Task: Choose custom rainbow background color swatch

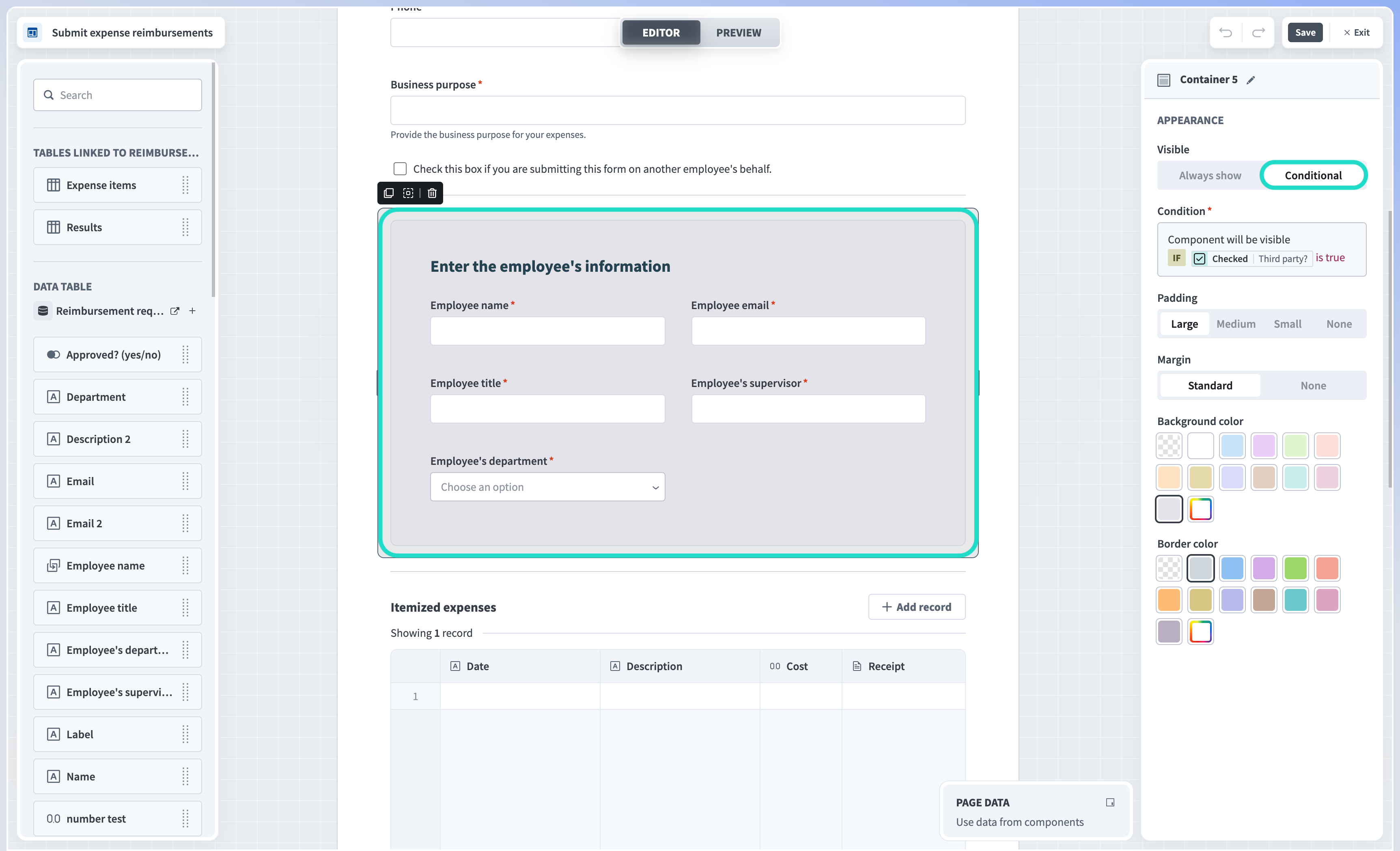Action: pyautogui.click(x=1201, y=509)
